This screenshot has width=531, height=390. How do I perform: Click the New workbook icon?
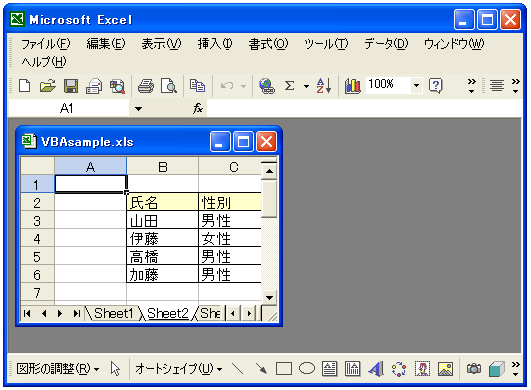pos(24,86)
